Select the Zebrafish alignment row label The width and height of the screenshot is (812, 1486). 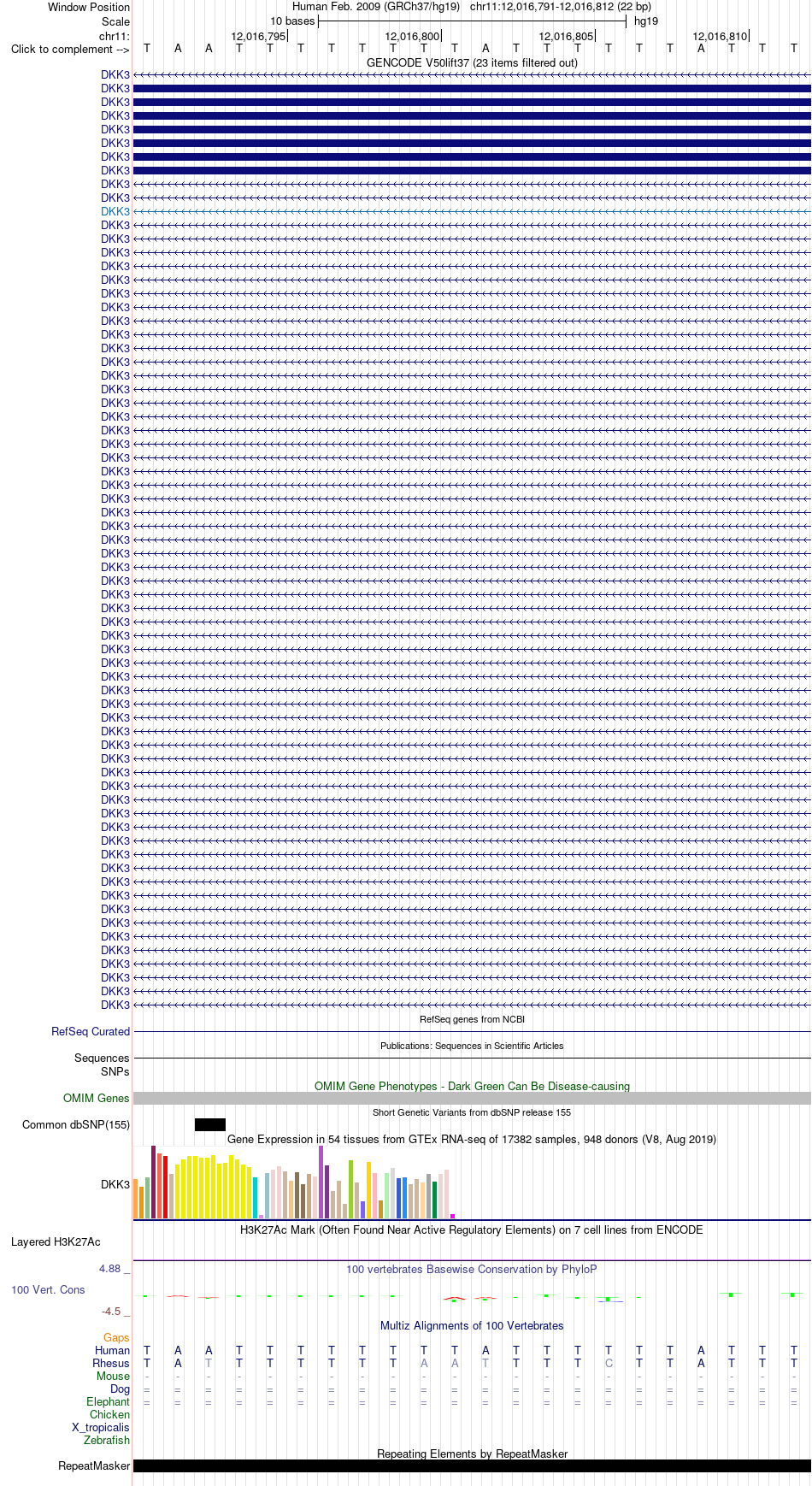pos(107,1440)
